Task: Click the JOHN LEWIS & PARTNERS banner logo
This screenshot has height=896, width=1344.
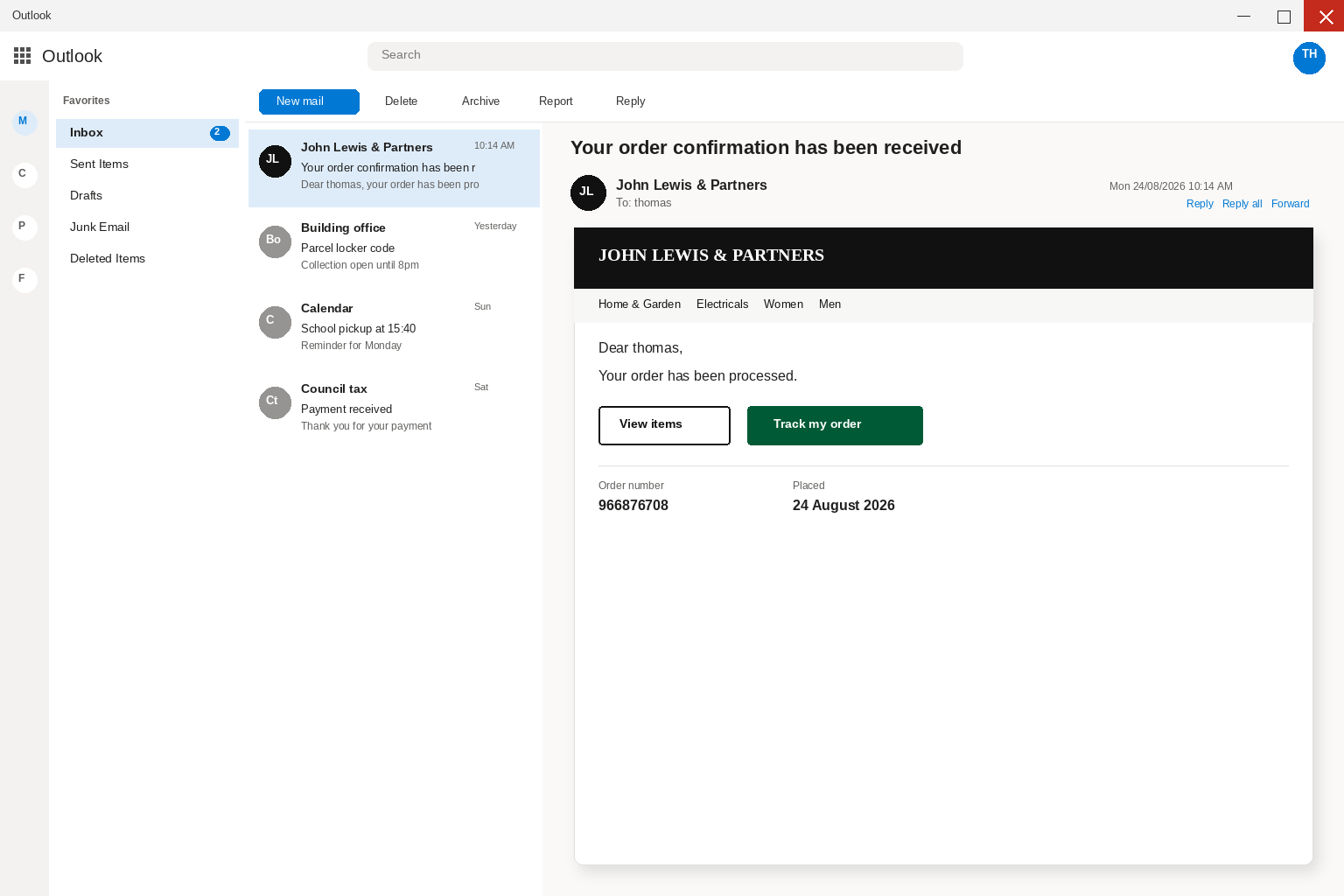Action: pyautogui.click(x=711, y=255)
